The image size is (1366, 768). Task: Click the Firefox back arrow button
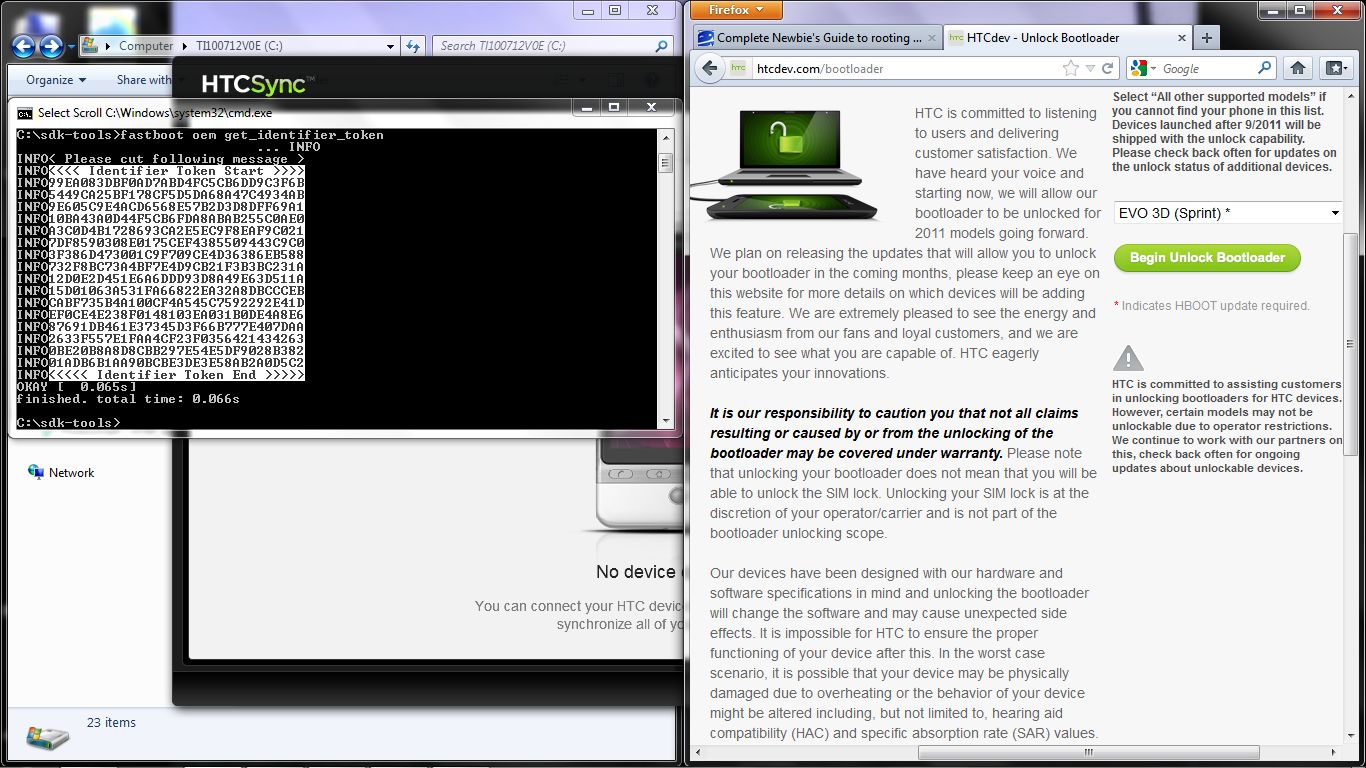[709, 68]
